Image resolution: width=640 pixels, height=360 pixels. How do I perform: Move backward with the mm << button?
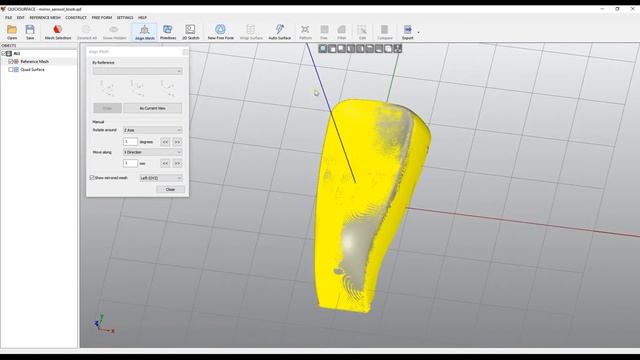tap(165, 163)
